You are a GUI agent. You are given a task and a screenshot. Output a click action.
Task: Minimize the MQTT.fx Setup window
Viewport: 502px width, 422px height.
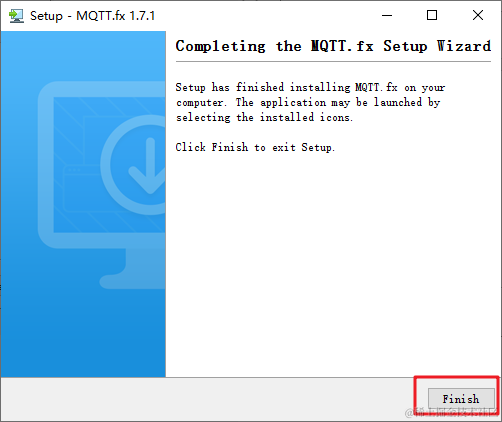pos(387,15)
